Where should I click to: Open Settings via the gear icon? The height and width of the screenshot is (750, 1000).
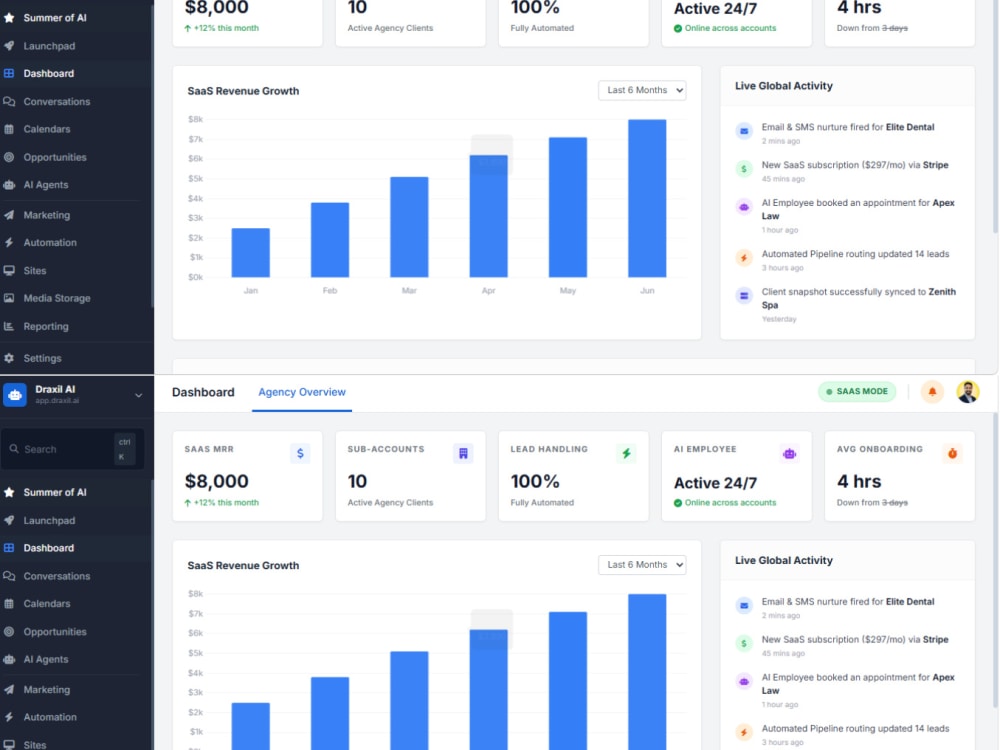click(9, 358)
